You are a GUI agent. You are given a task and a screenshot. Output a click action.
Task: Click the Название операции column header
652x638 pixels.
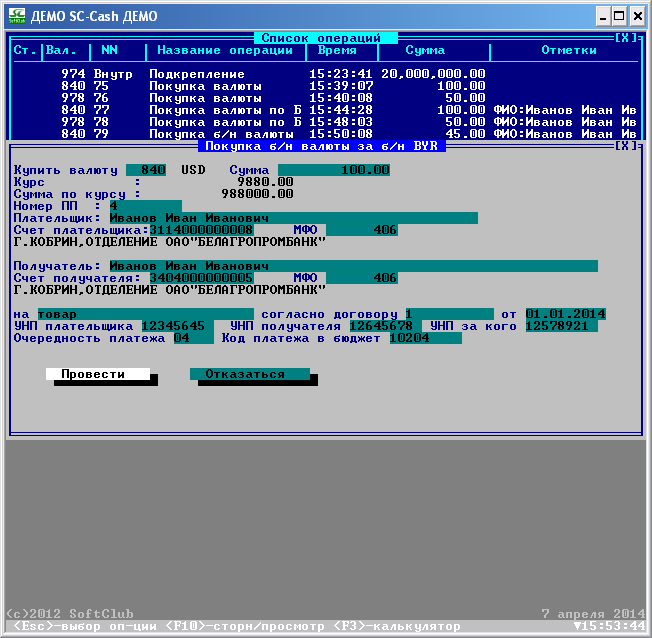click(225, 50)
